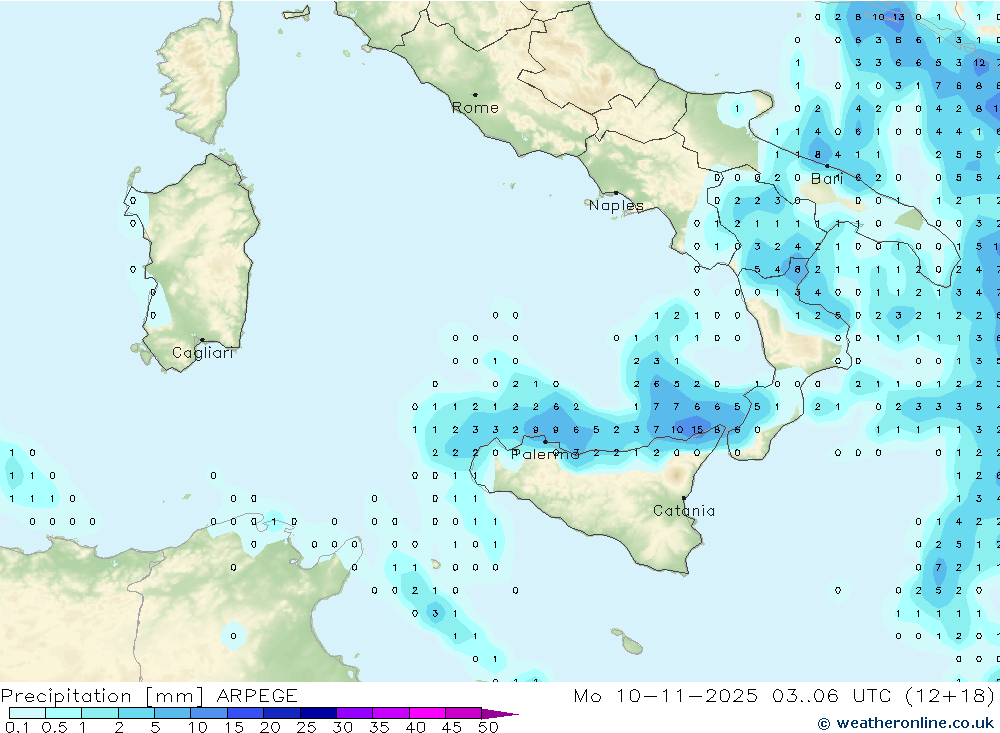This screenshot has width=1000, height=733.
Task: Select the 0.5–1 mm legend swatch
Action: 64,713
